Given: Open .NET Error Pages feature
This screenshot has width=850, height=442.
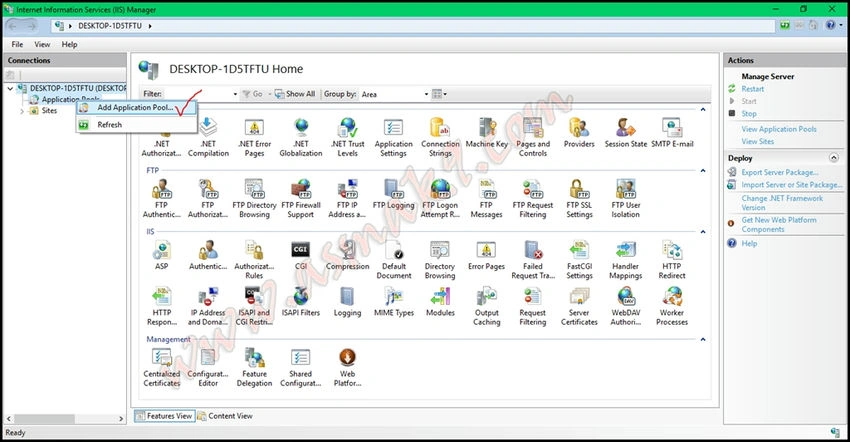Looking at the screenshot, I should click(254, 138).
